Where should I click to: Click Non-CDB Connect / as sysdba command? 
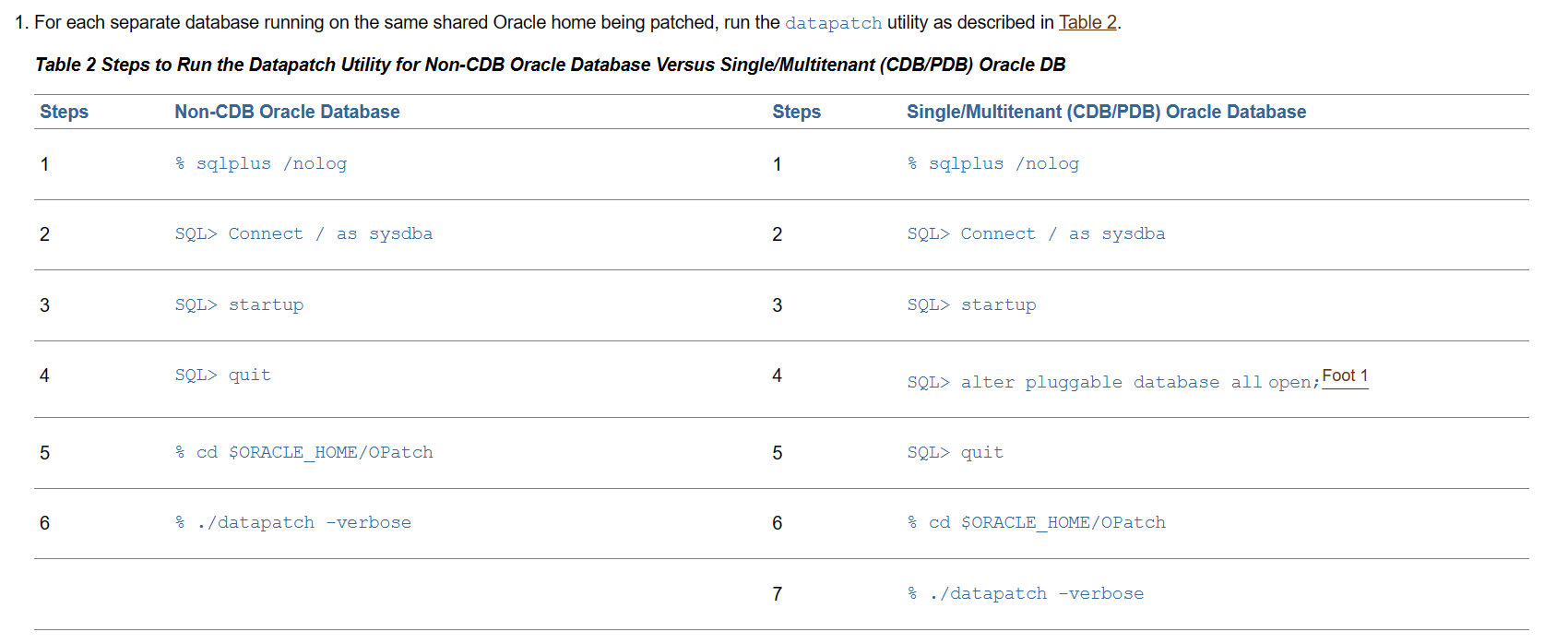click(303, 233)
